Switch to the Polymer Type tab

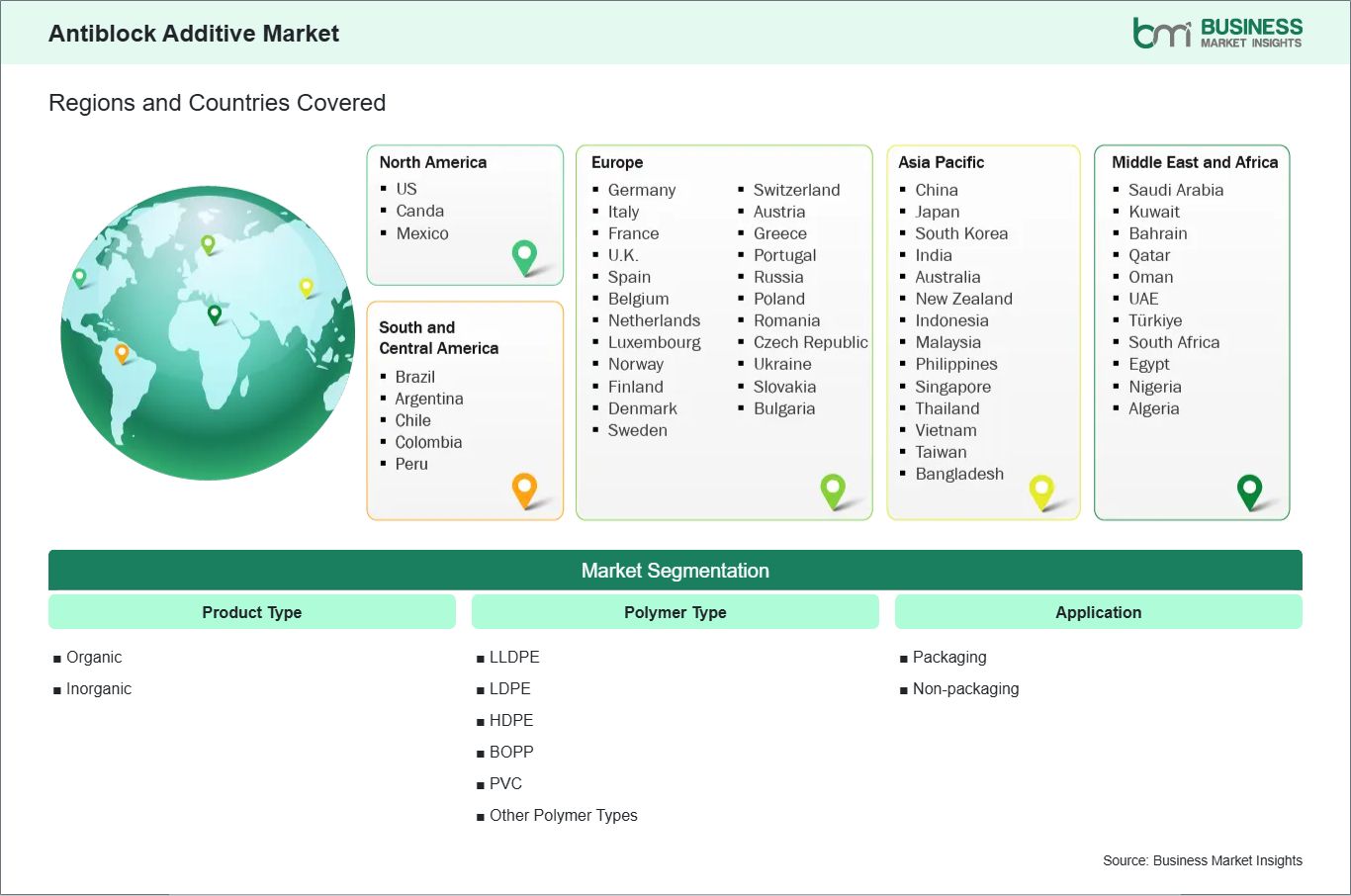[x=675, y=611]
